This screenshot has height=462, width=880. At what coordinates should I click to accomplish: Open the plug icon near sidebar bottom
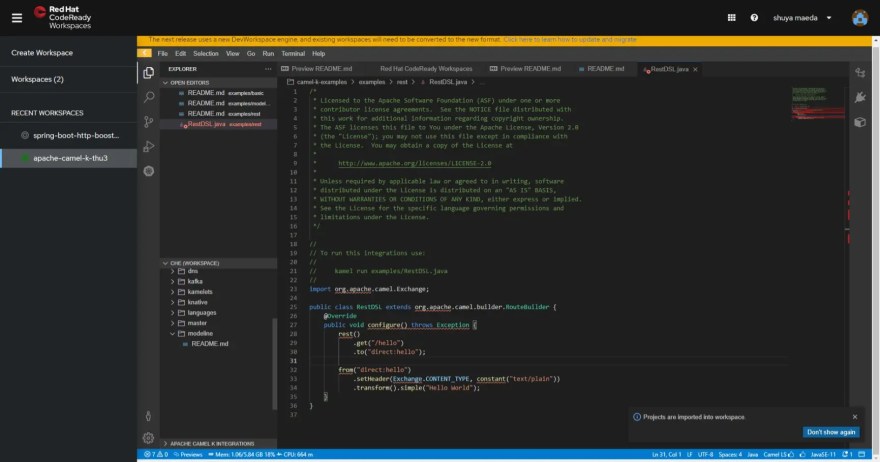click(x=148, y=416)
